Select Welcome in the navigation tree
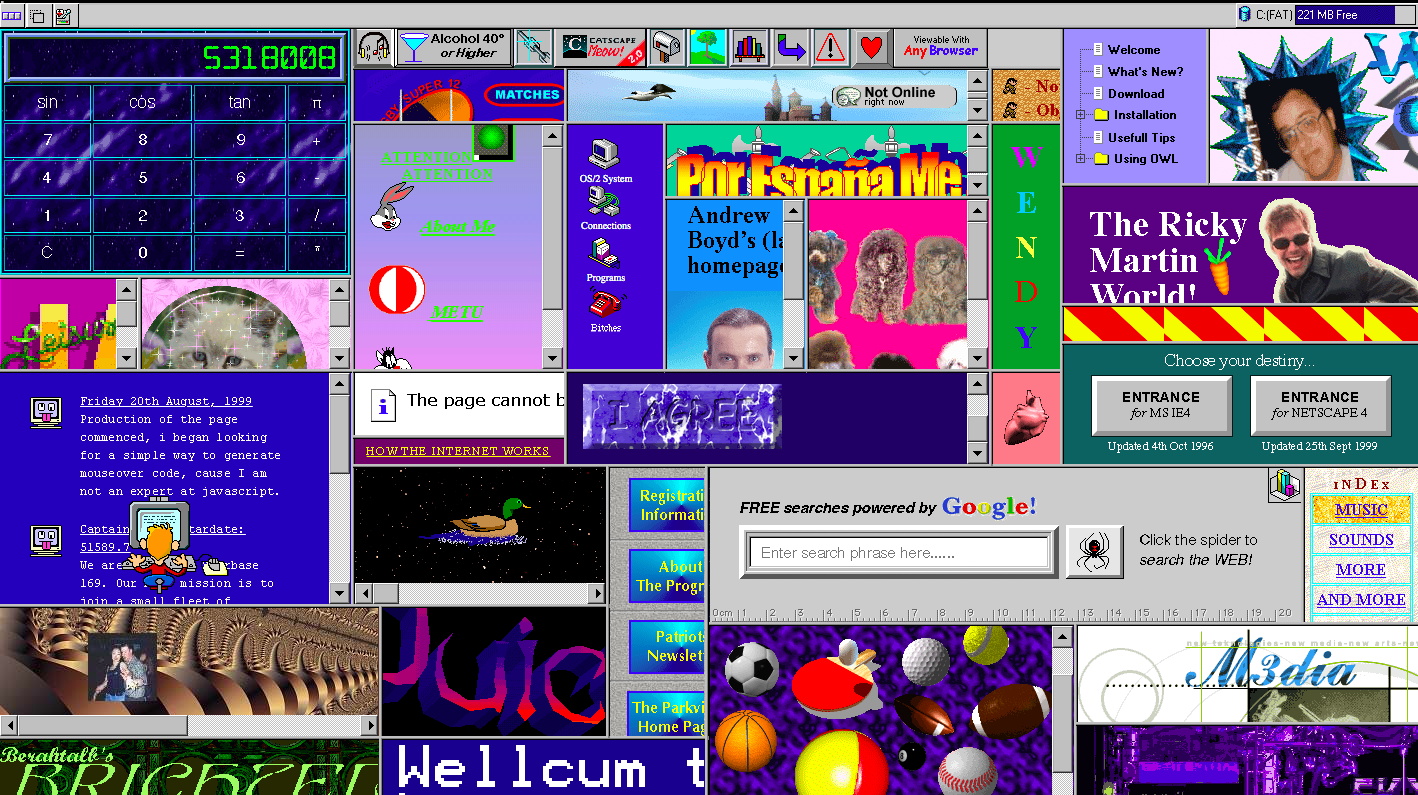This screenshot has width=1418, height=795. [x=1134, y=50]
